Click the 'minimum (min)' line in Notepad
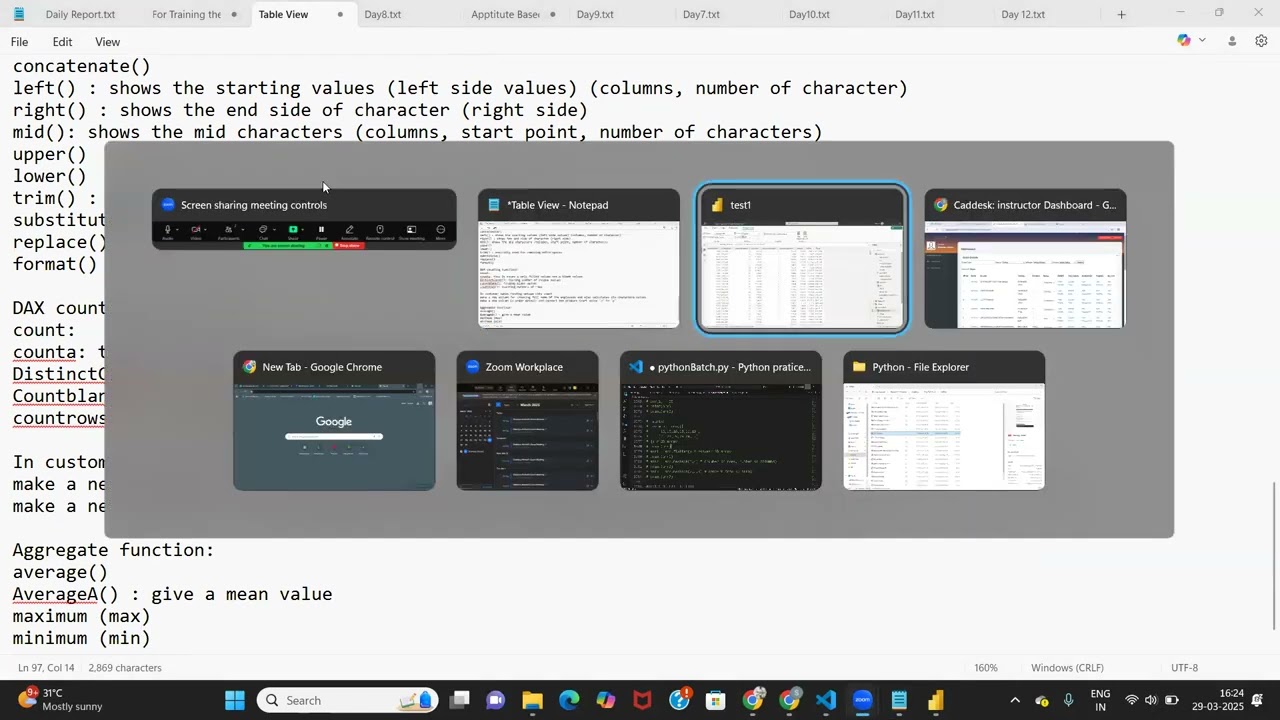 coord(82,638)
